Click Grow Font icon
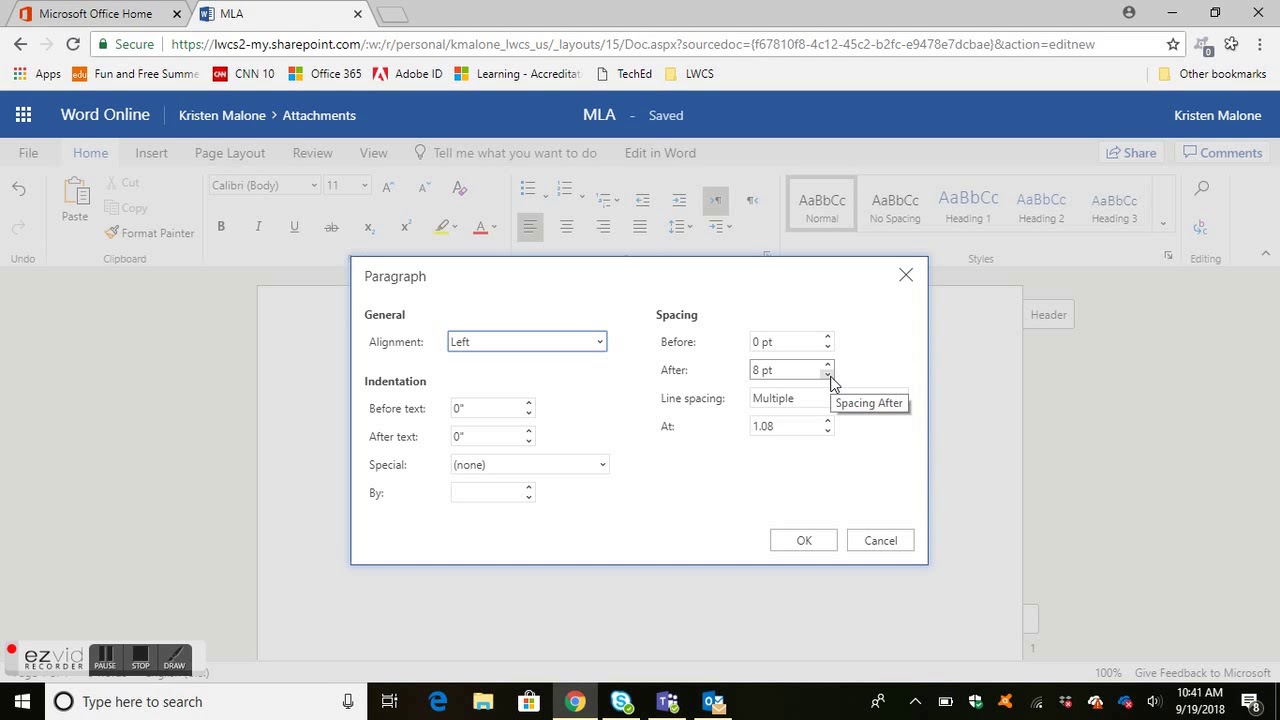The width and height of the screenshot is (1280, 720). click(x=388, y=186)
